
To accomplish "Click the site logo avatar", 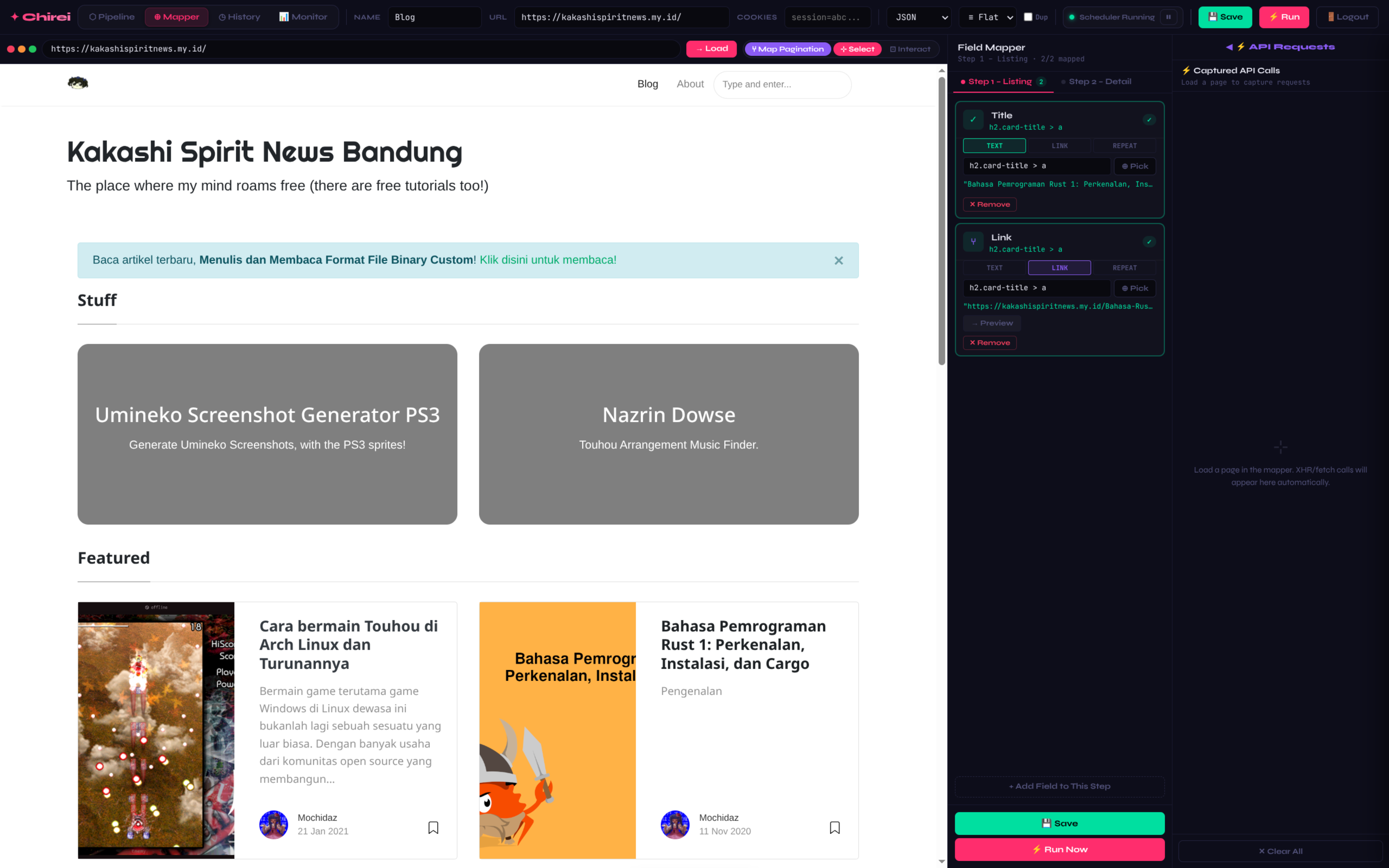I will tap(78, 83).
